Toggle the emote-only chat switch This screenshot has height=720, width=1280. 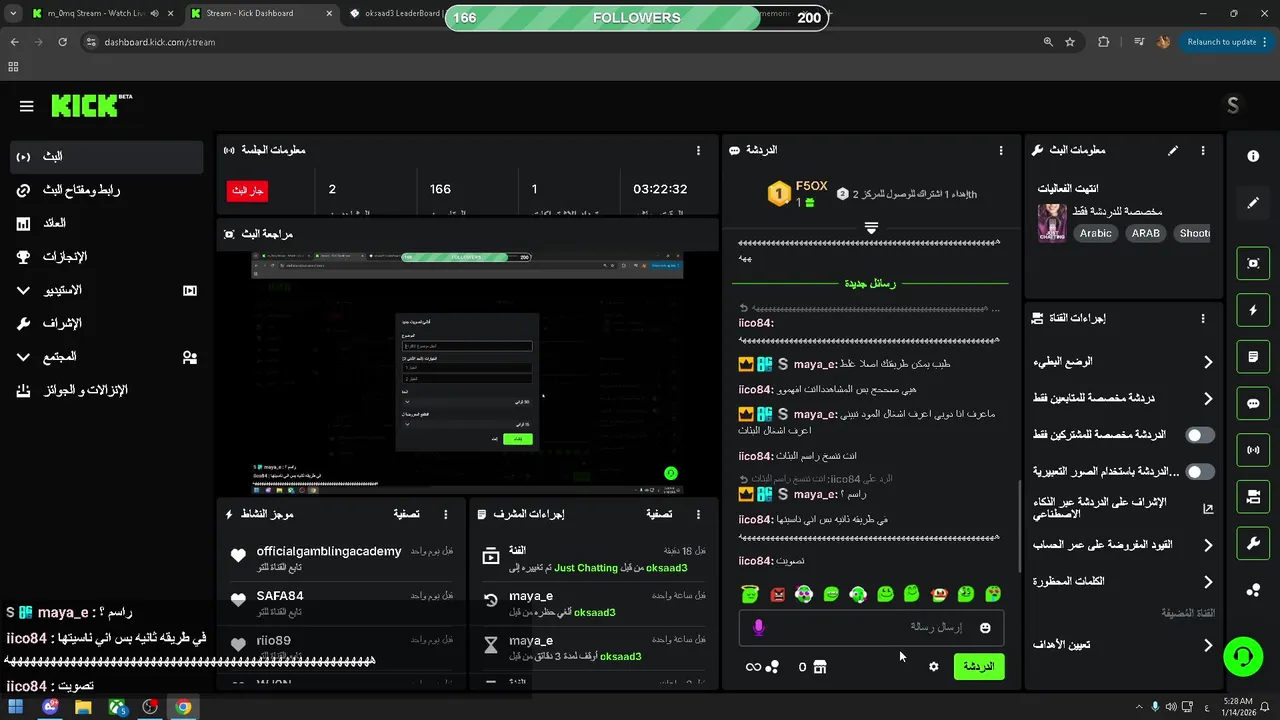(x=1200, y=472)
